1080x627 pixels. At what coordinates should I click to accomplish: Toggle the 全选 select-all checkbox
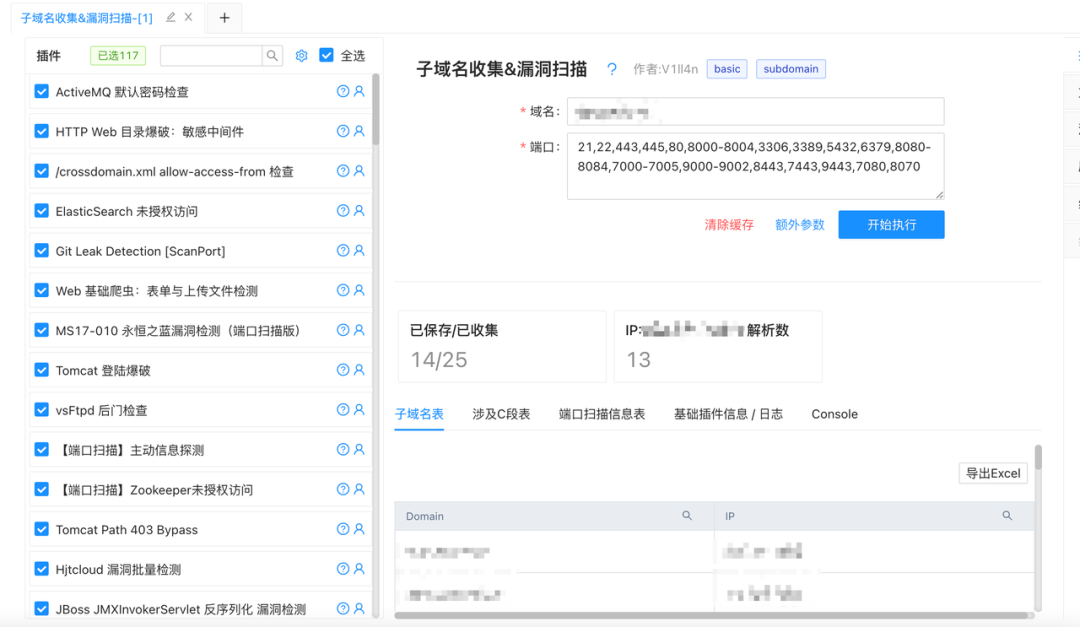(326, 55)
